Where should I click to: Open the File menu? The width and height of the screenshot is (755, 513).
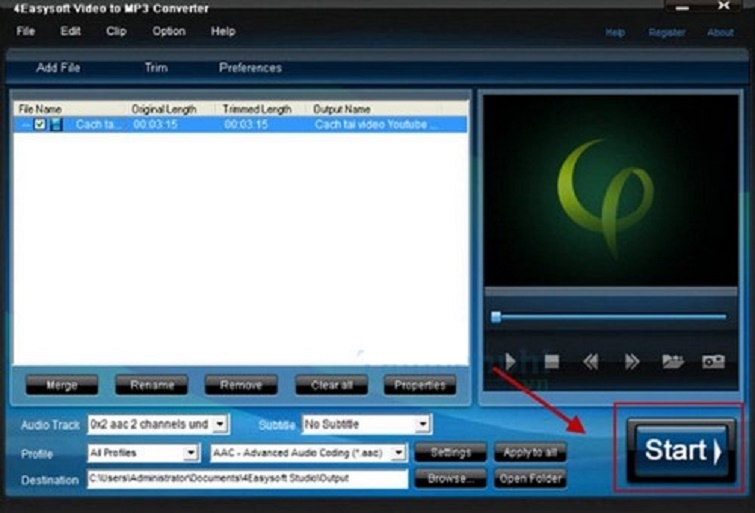(x=26, y=31)
